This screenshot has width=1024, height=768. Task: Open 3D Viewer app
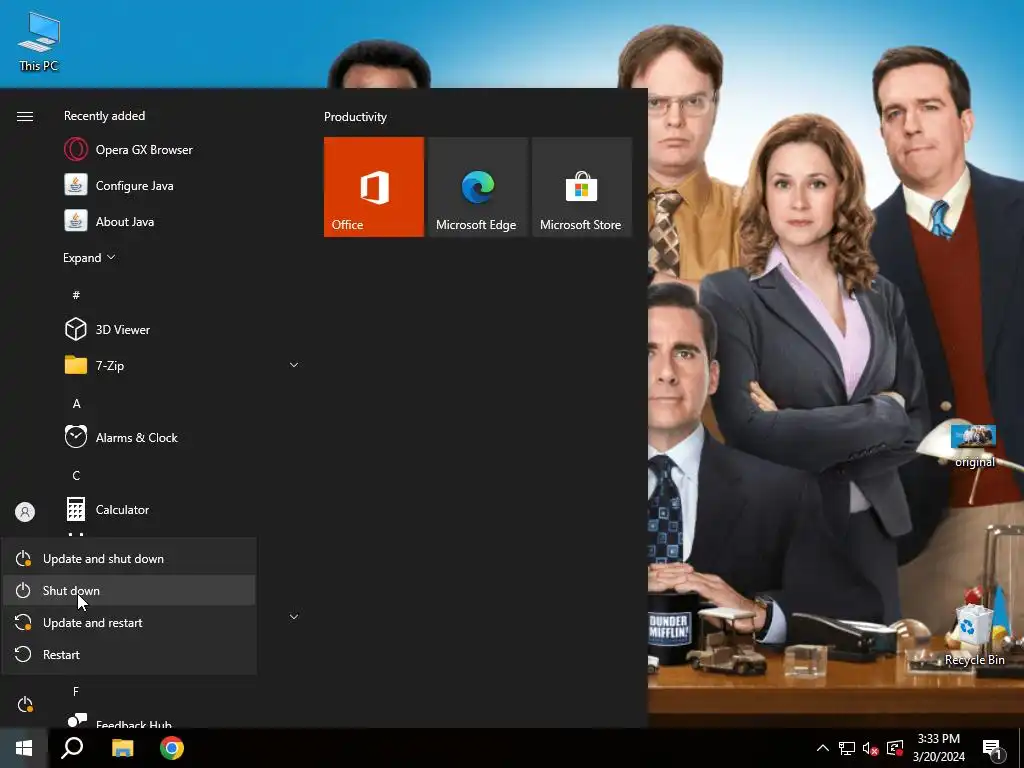click(x=182, y=329)
